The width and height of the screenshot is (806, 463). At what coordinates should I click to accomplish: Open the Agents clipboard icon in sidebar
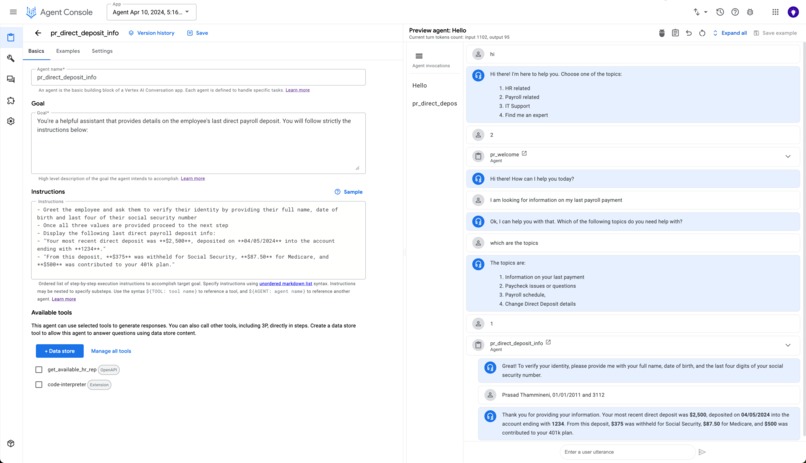[11, 38]
